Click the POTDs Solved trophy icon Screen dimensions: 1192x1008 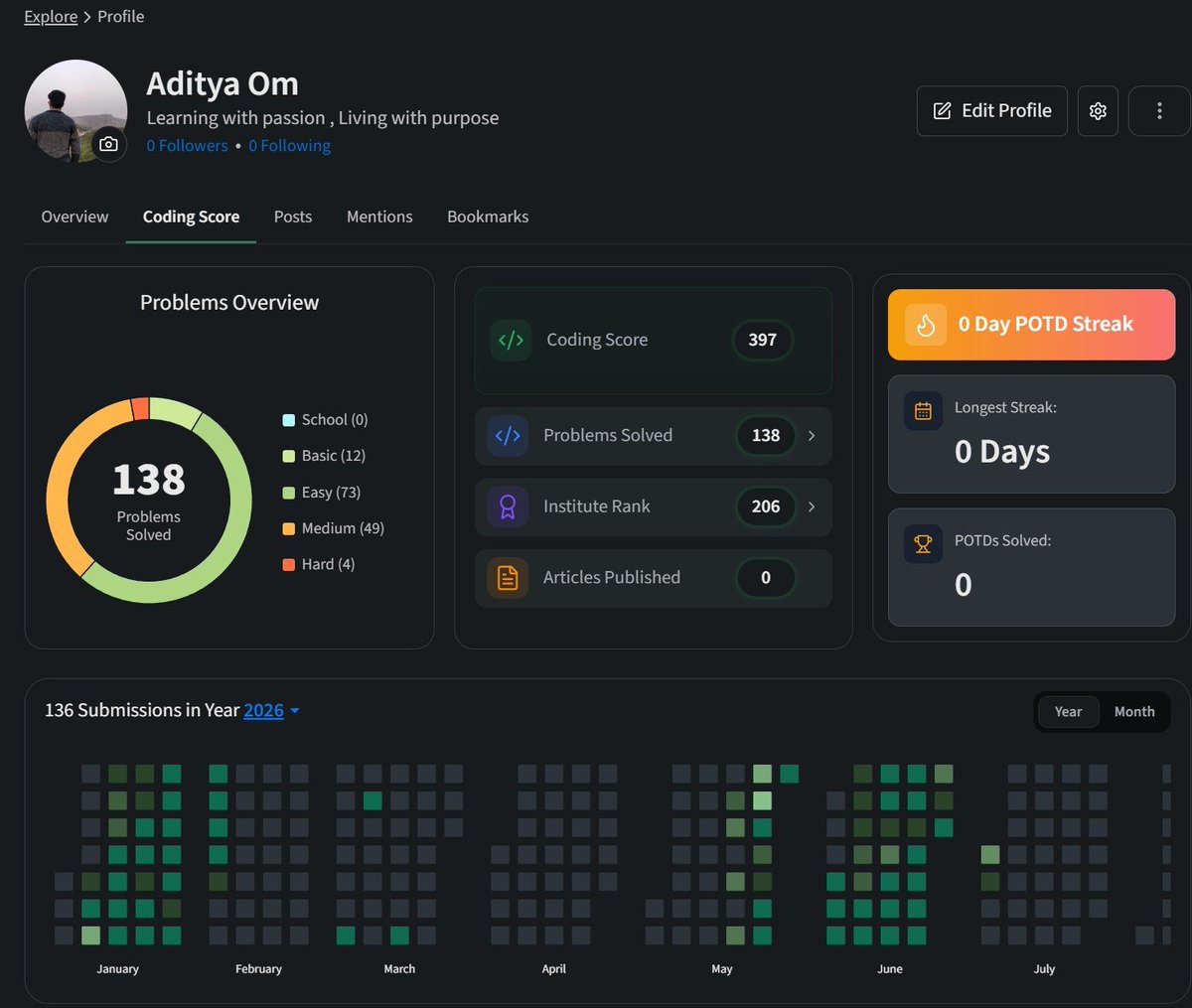(x=923, y=543)
